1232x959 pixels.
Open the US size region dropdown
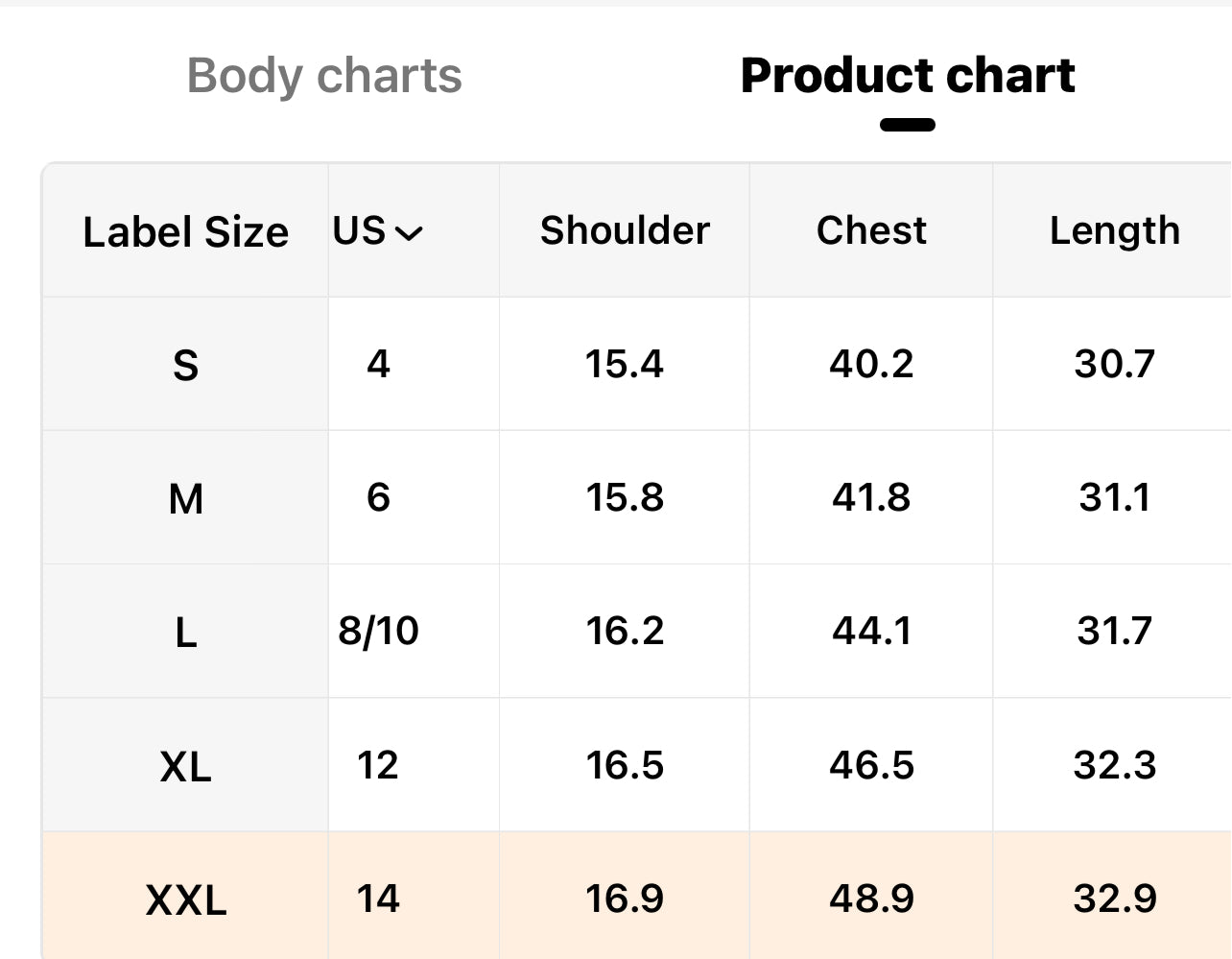[378, 231]
